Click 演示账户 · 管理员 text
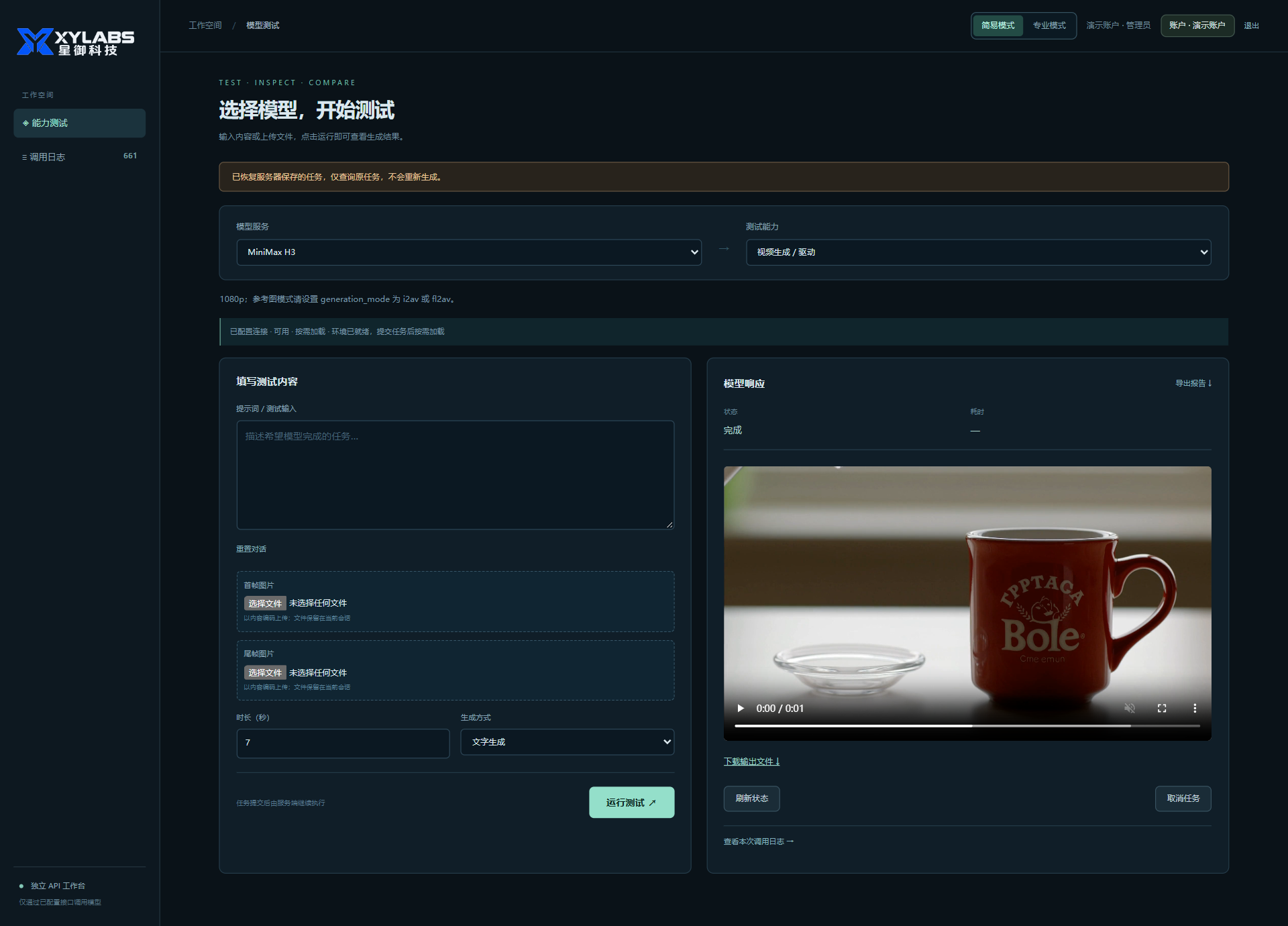Viewport: 1288px width, 926px height. (1118, 25)
